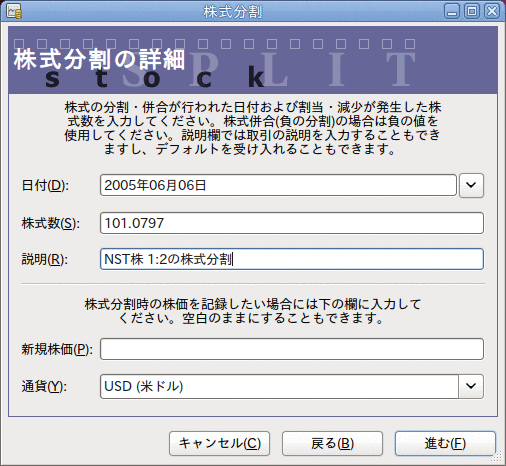Click the 戻る(B) back button

tap(332, 443)
